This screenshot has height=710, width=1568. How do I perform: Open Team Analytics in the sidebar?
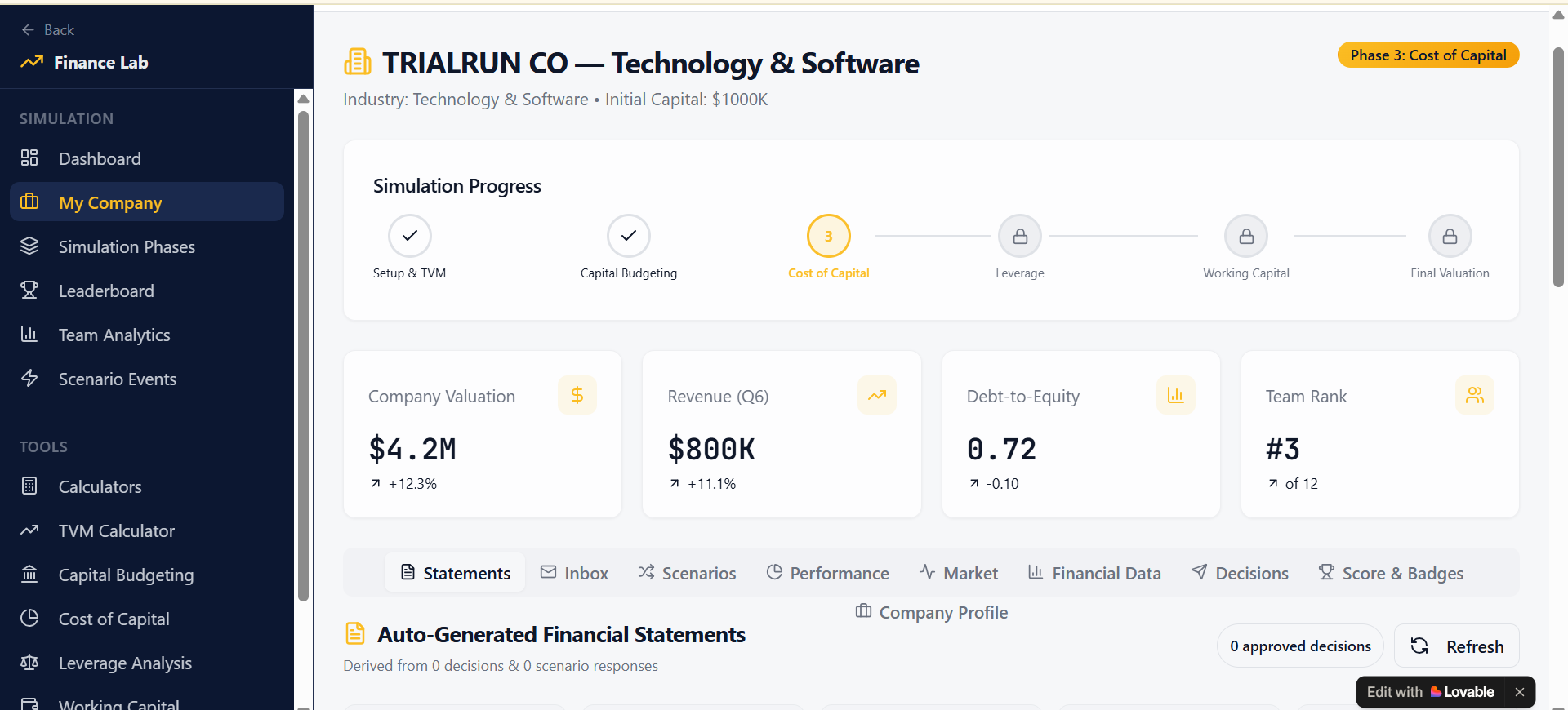pyautogui.click(x=114, y=335)
